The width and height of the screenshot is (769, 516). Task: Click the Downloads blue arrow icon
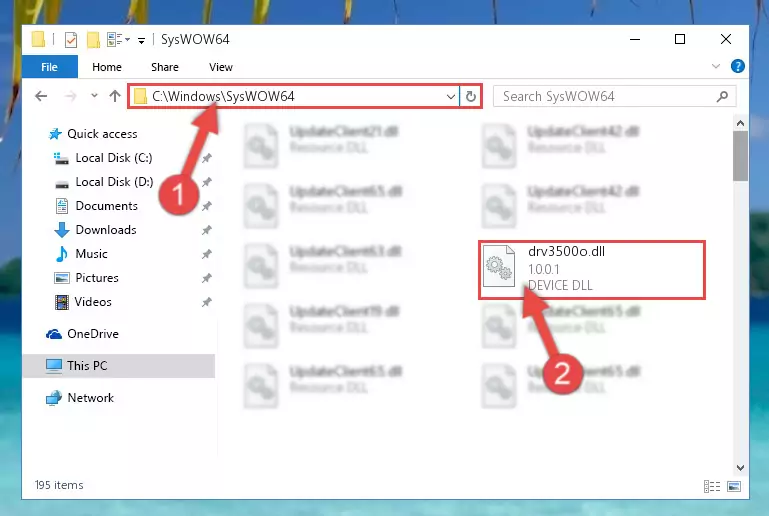[62, 230]
